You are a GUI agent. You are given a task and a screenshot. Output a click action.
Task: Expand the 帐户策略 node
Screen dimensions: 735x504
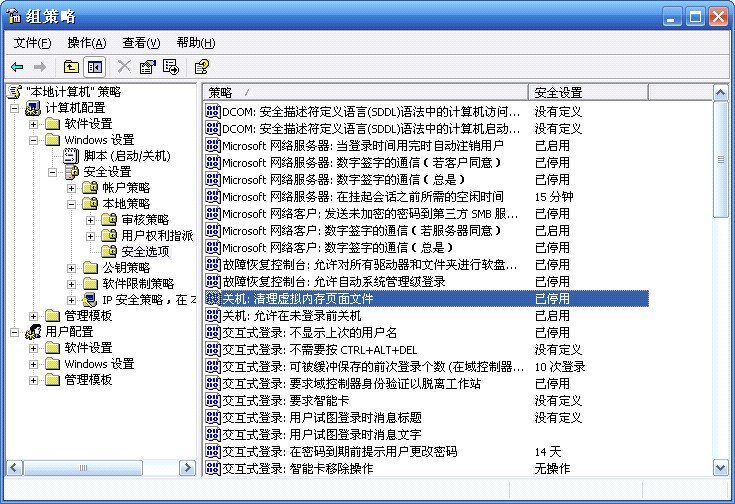pyautogui.click(x=72, y=188)
